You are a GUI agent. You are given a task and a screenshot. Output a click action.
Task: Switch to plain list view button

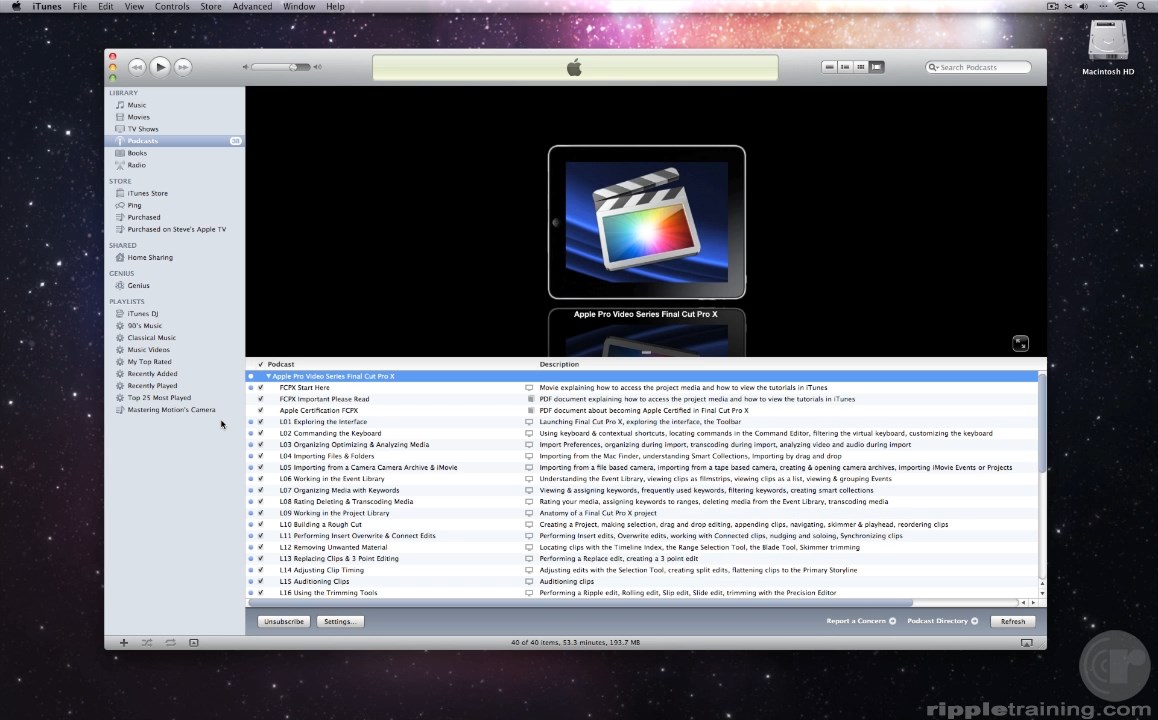tap(829, 67)
